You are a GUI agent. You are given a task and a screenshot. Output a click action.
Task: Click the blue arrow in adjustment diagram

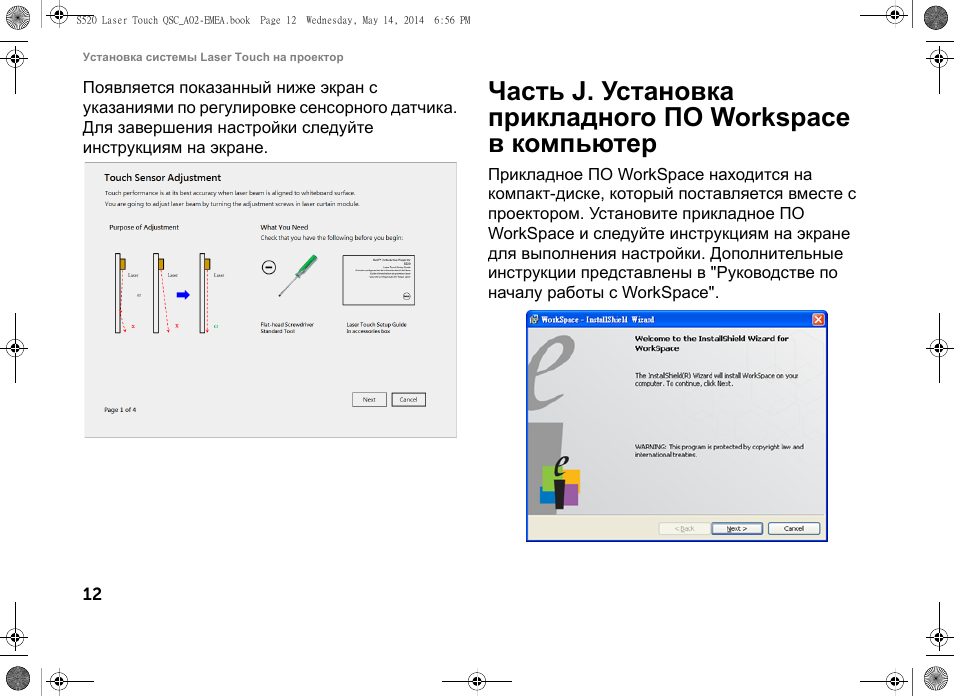click(183, 295)
